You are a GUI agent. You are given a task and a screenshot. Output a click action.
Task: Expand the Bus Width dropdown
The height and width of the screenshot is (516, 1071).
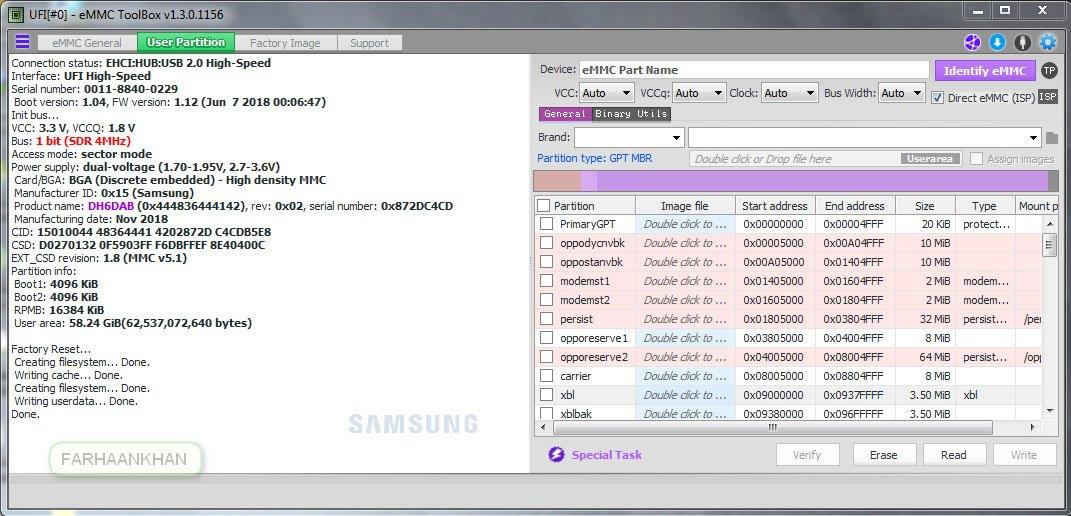[x=901, y=93]
